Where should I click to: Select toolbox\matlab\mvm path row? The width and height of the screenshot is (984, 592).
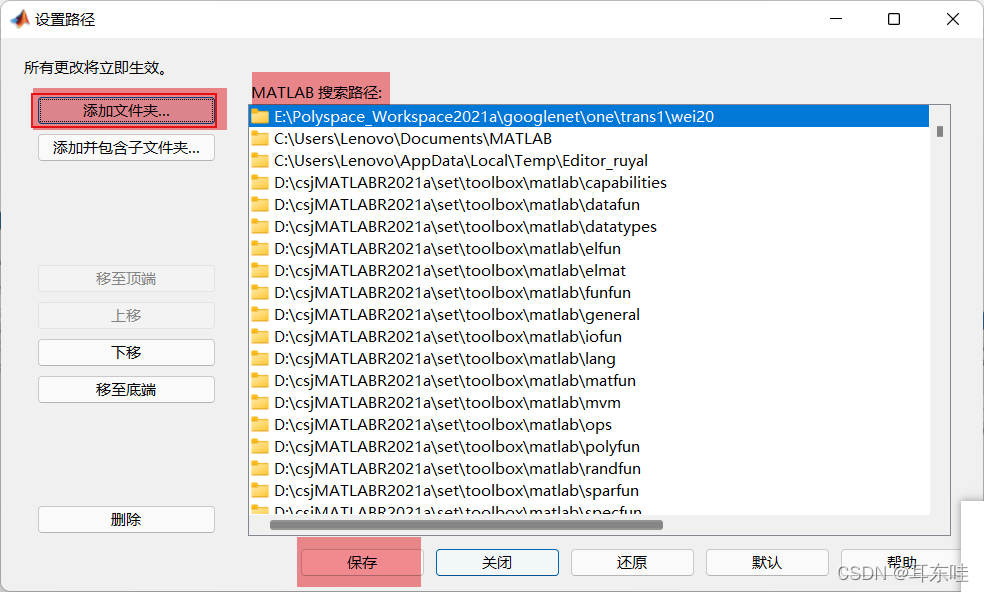pyautogui.click(x=589, y=402)
